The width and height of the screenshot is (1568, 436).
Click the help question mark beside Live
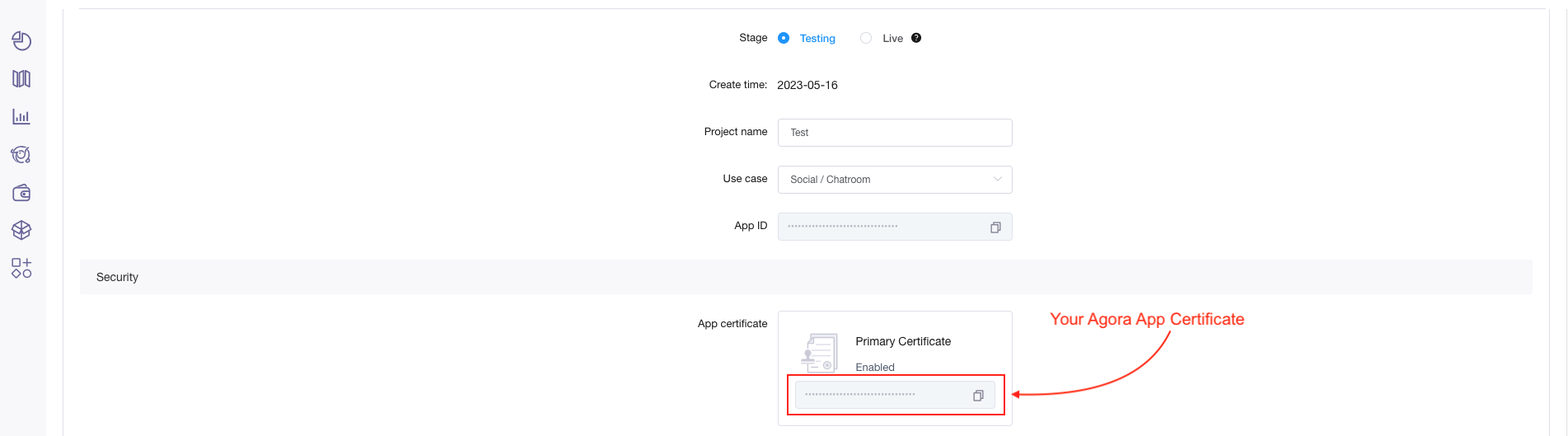click(916, 38)
